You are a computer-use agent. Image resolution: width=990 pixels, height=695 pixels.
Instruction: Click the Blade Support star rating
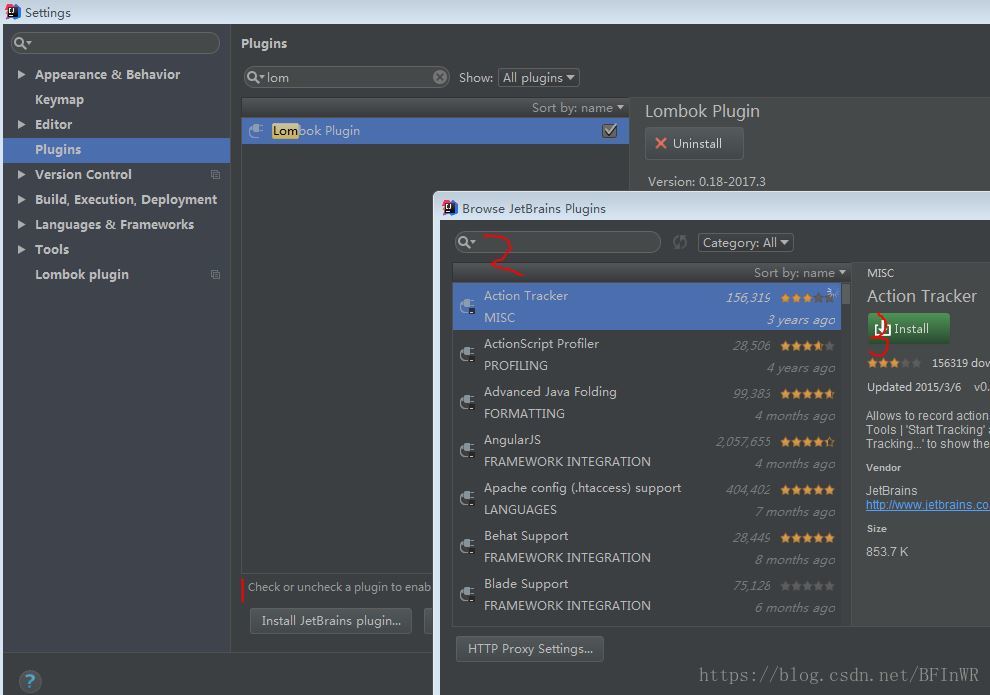point(807,586)
